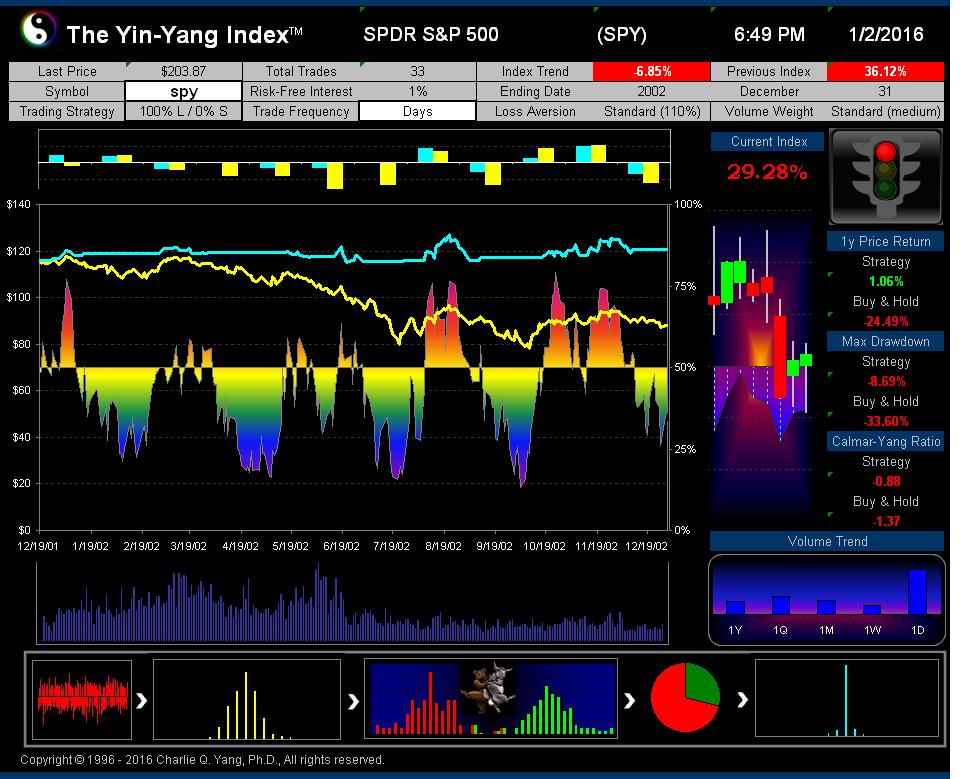Screen dimensions: 960x779
Task: Click the arrow after the yellow histogram
Action: (x=353, y=701)
